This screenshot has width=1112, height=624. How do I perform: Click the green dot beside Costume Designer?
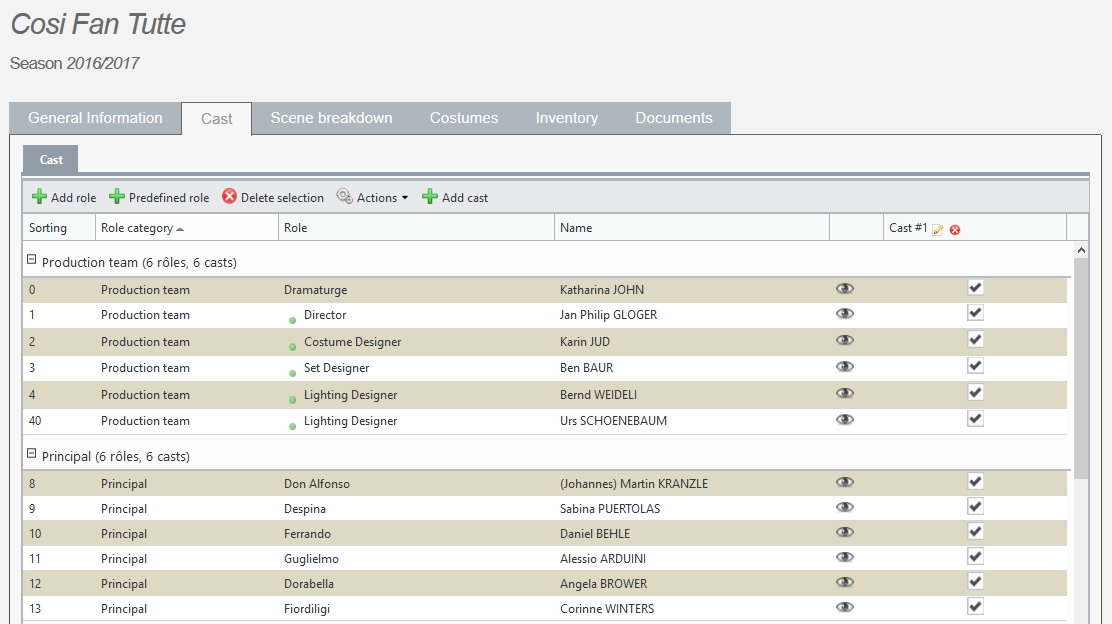(292, 347)
